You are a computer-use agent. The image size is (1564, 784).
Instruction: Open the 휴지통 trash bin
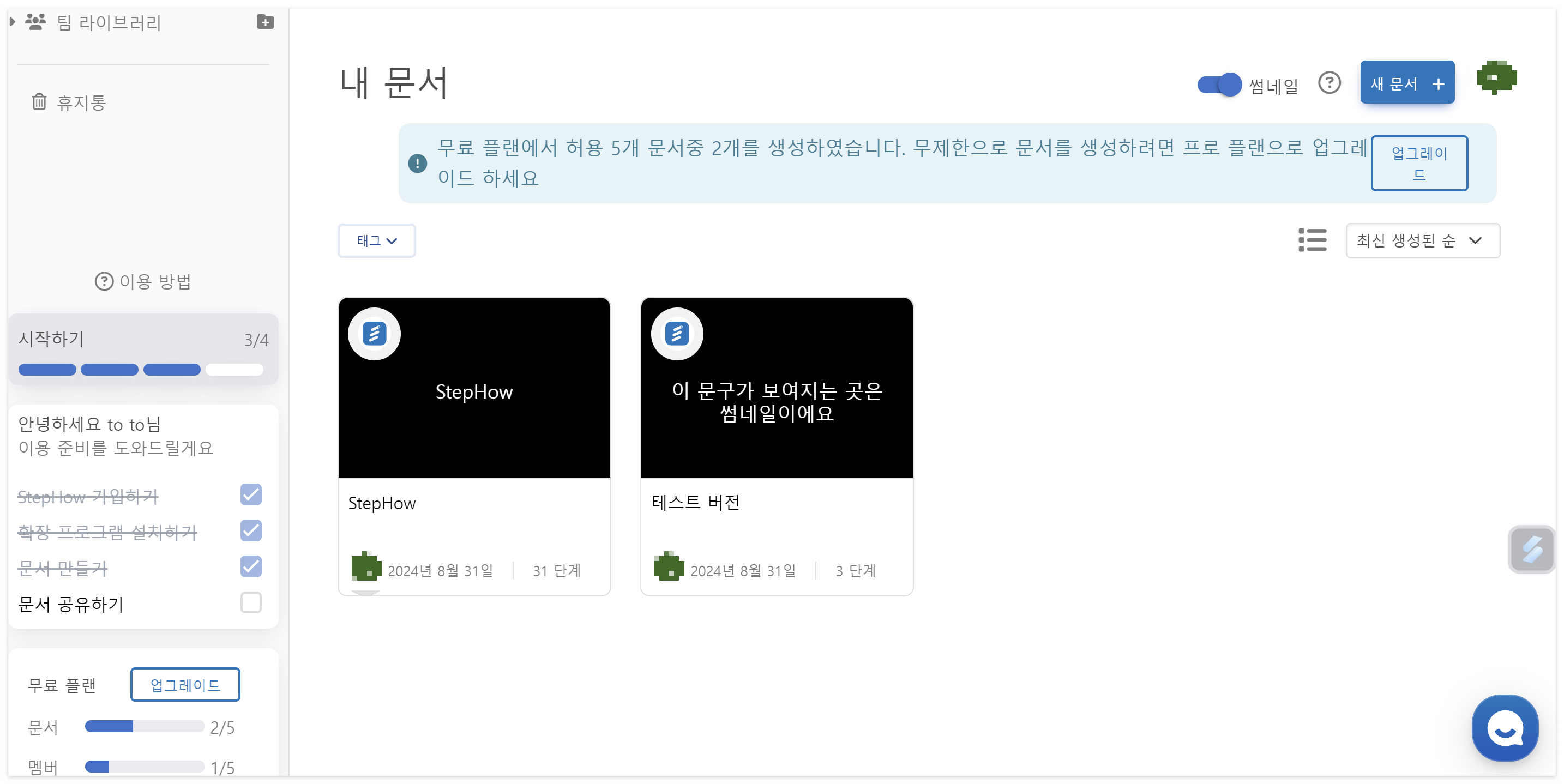[69, 102]
